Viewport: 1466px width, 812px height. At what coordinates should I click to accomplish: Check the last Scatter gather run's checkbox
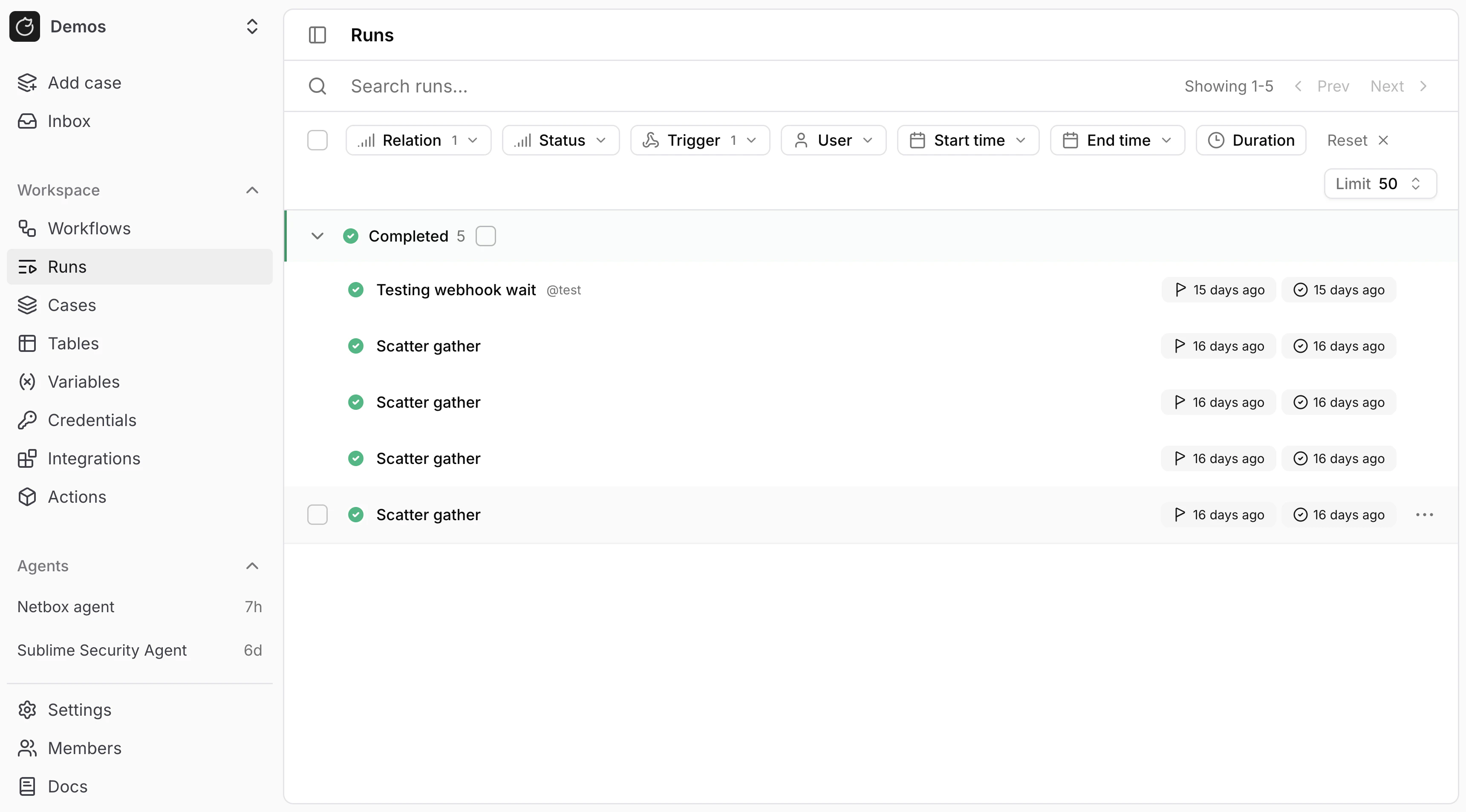(317, 514)
